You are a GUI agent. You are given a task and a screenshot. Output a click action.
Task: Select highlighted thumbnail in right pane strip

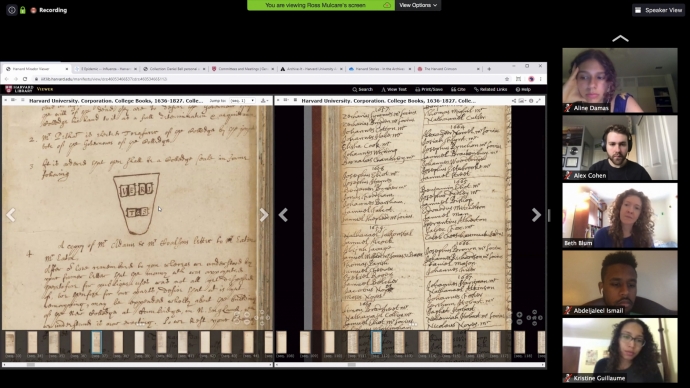pyautogui.click(x=376, y=342)
